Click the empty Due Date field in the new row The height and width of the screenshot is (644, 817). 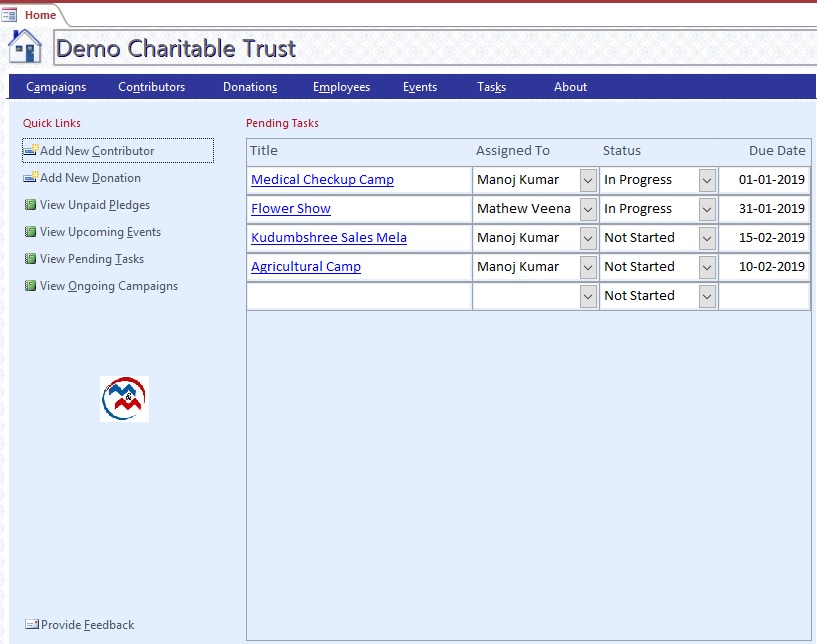click(764, 296)
